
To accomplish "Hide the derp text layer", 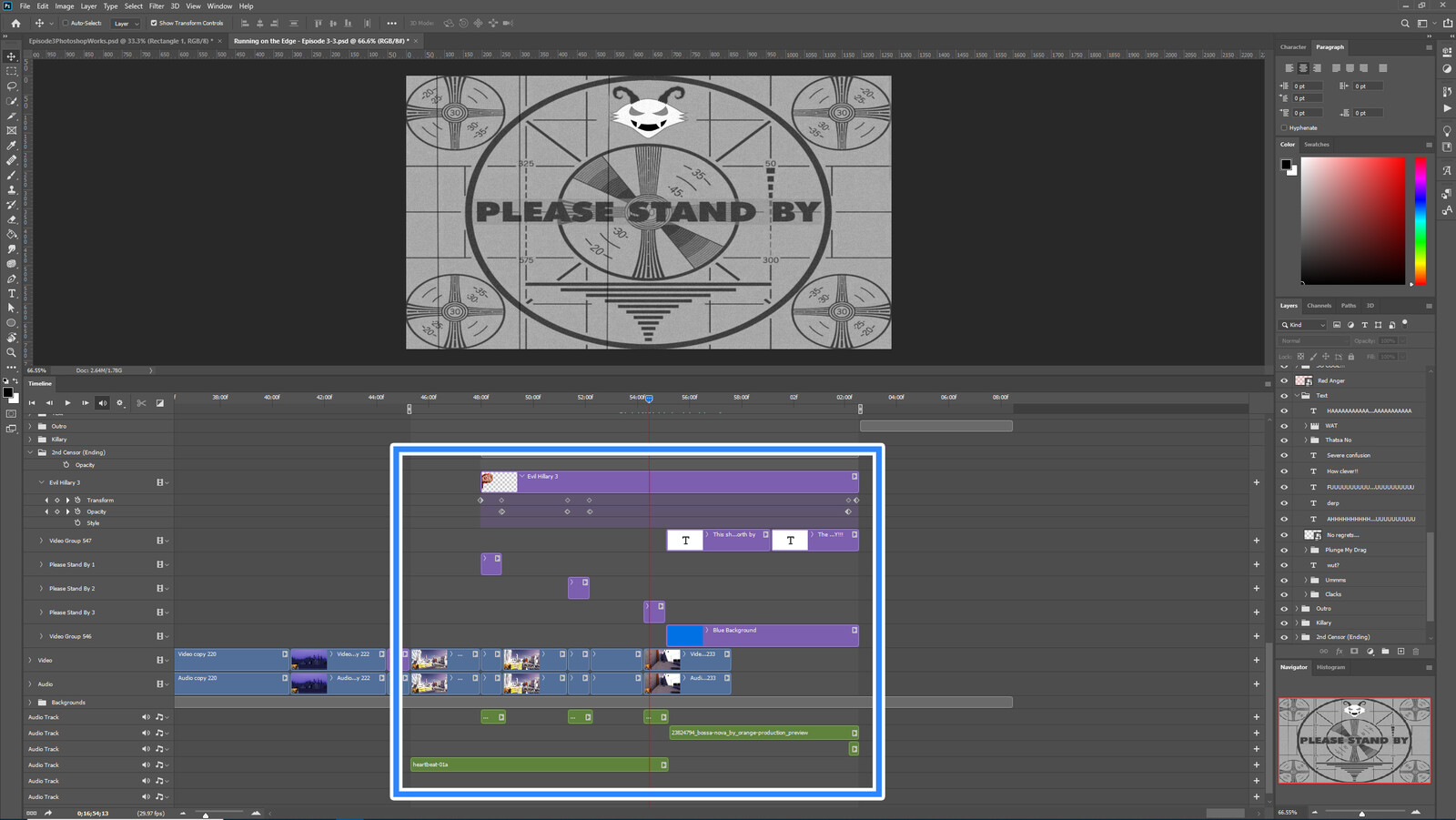I will click(1284, 502).
